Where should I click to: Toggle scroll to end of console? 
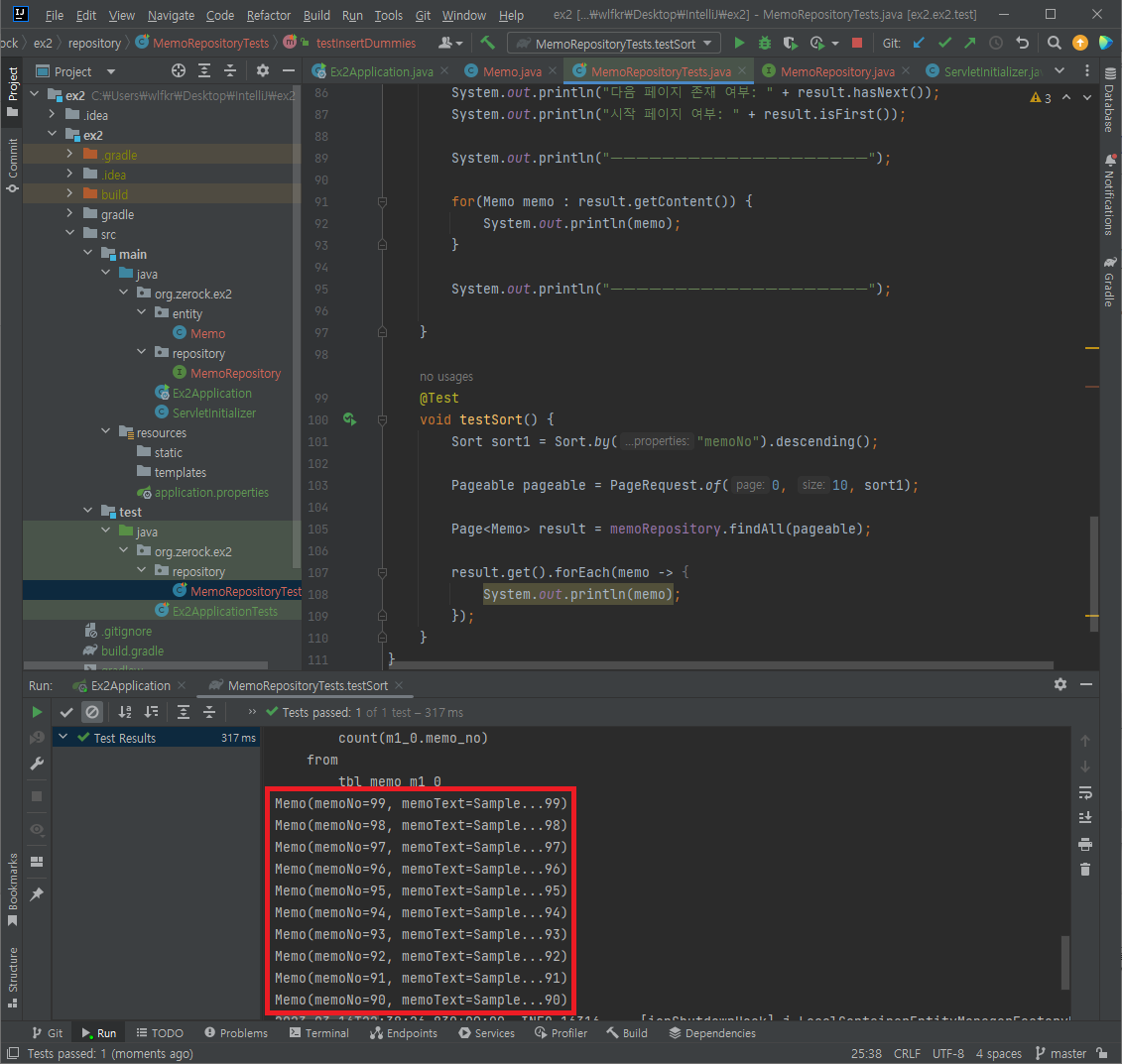pyautogui.click(x=1084, y=817)
